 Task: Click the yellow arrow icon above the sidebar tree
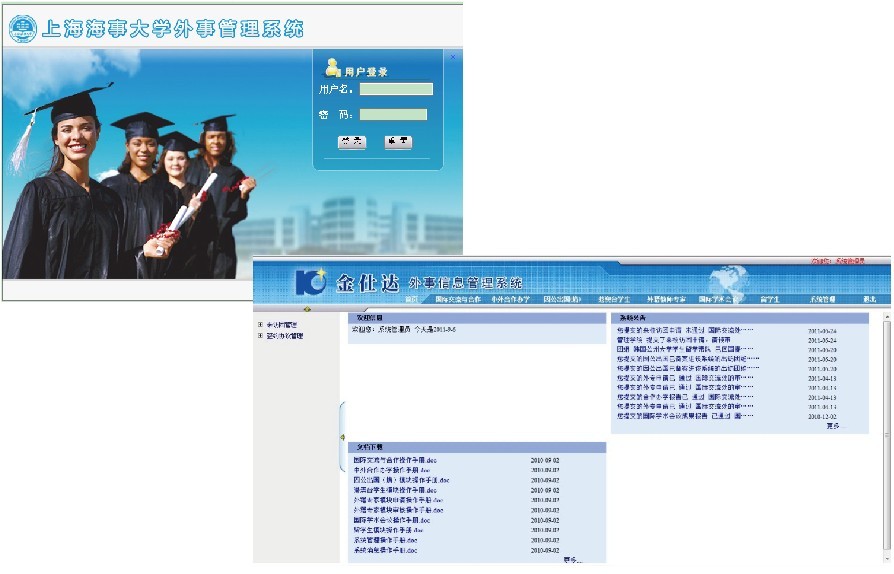306,308
